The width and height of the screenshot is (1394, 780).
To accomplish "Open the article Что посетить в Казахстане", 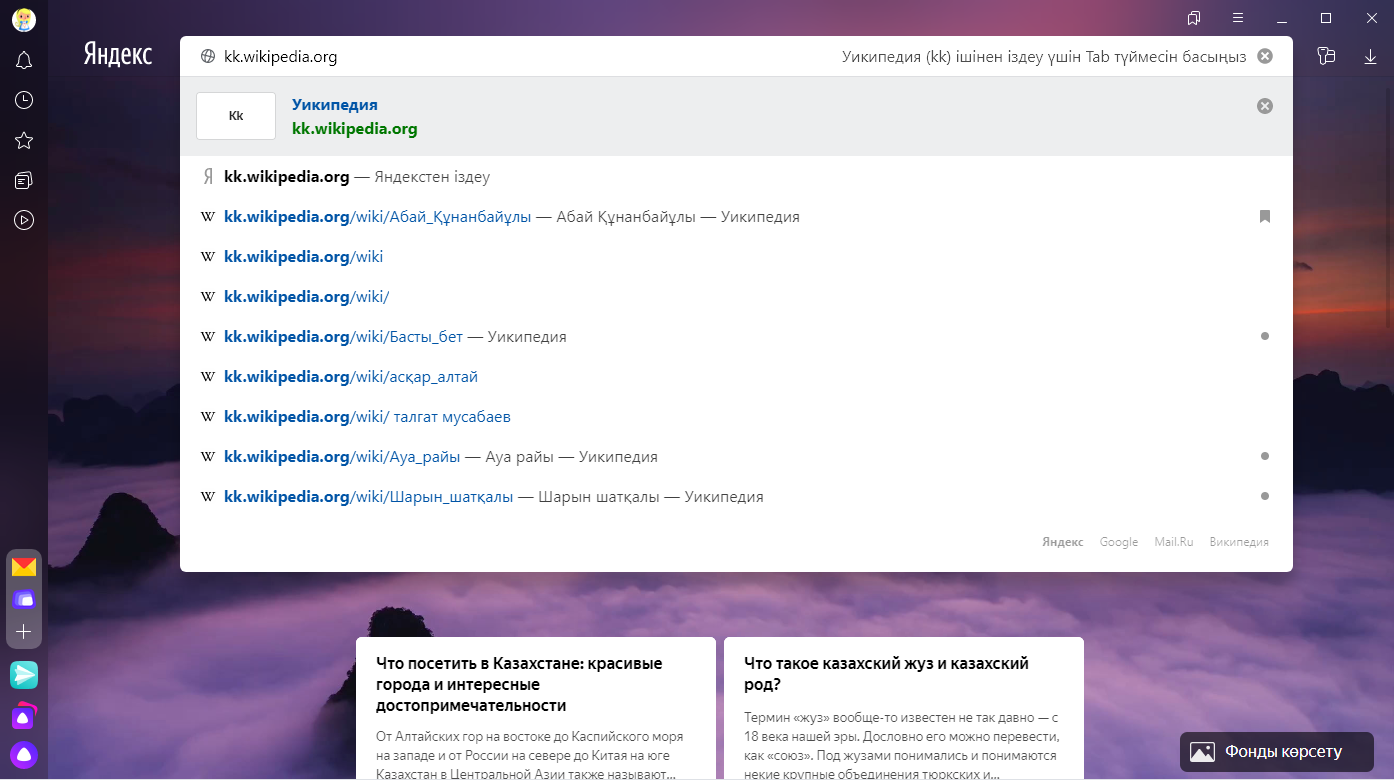I will [536, 708].
